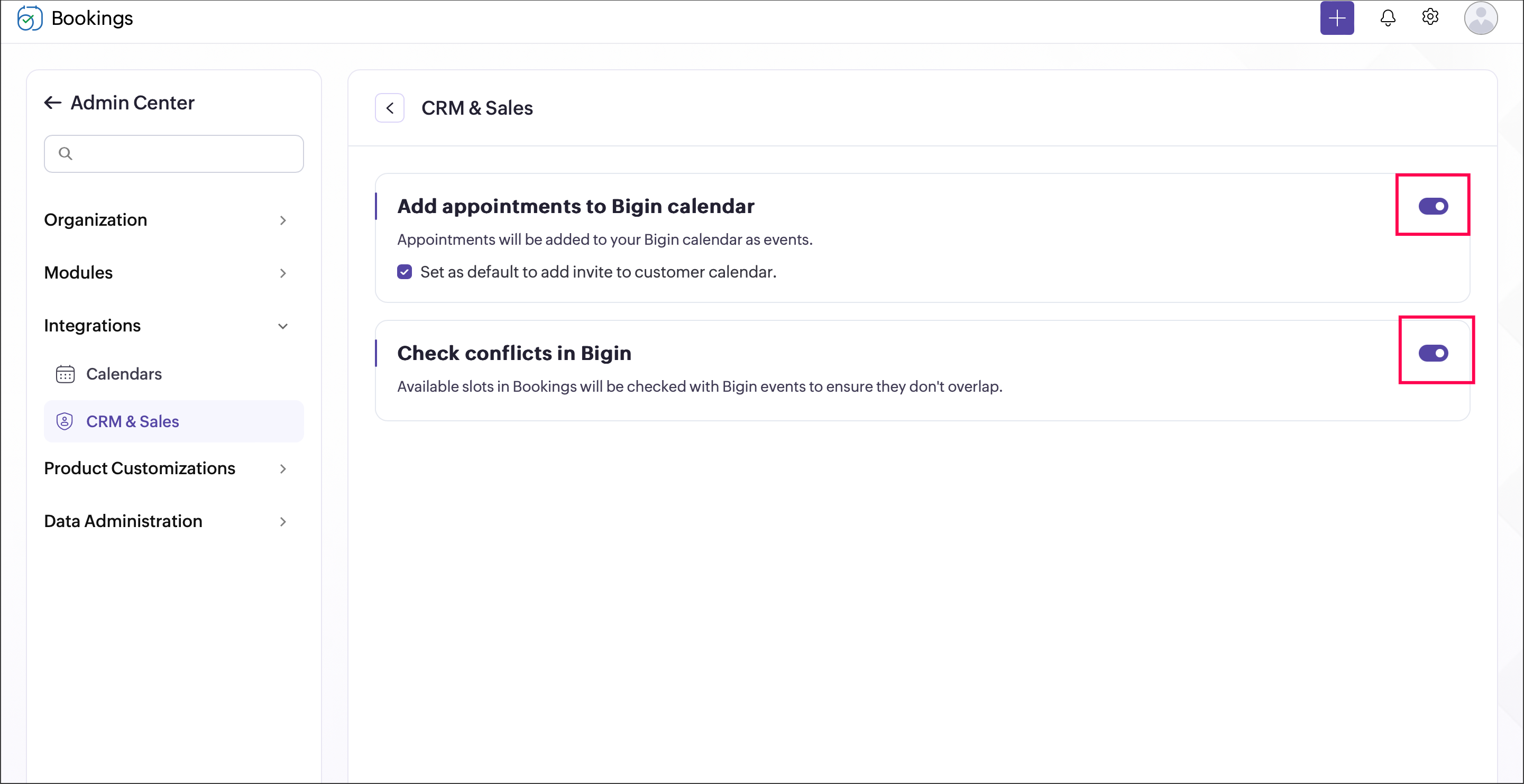Click the Bookings logo icon

tap(30, 19)
